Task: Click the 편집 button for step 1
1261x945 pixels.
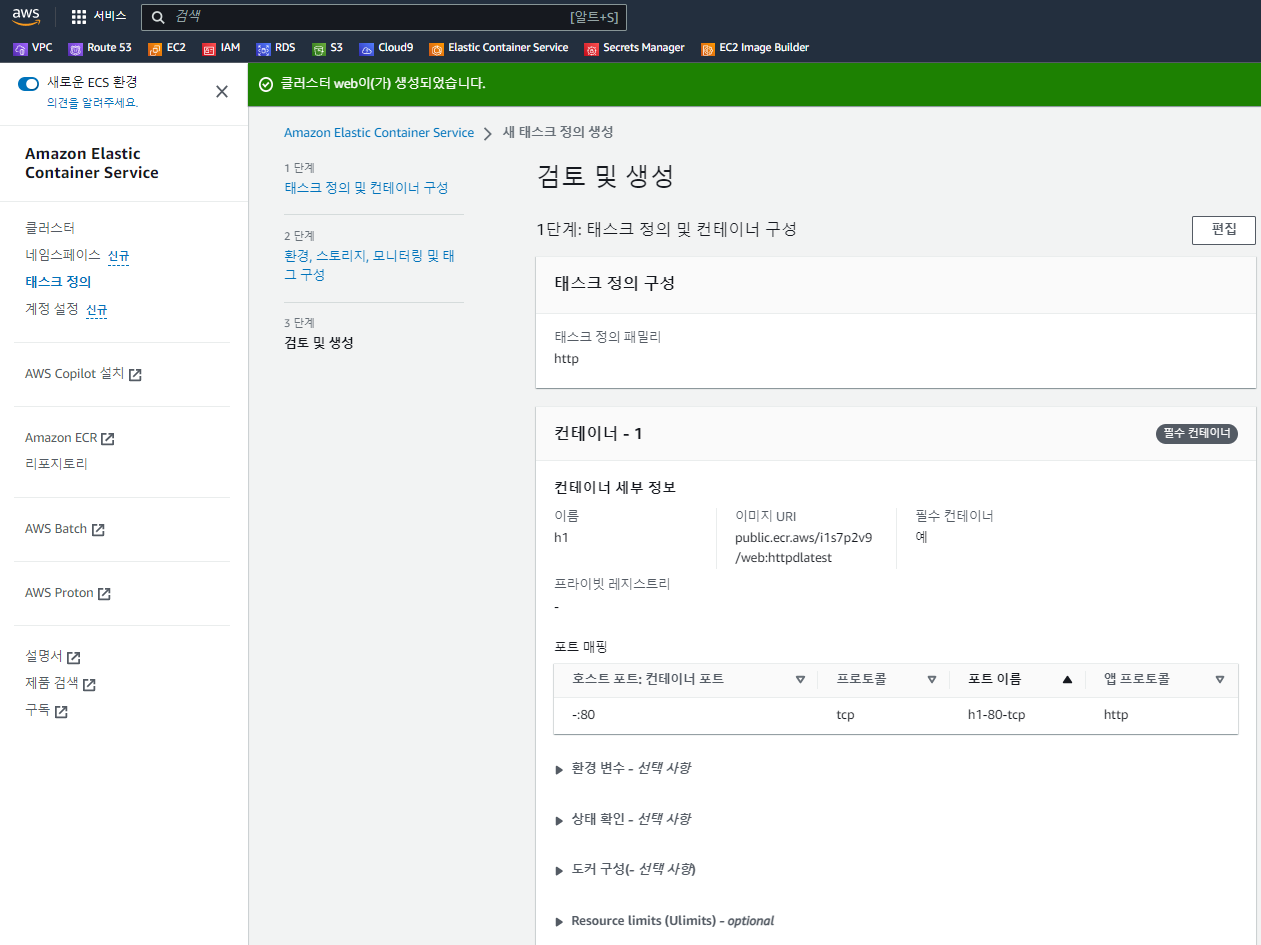Action: coord(1224,229)
